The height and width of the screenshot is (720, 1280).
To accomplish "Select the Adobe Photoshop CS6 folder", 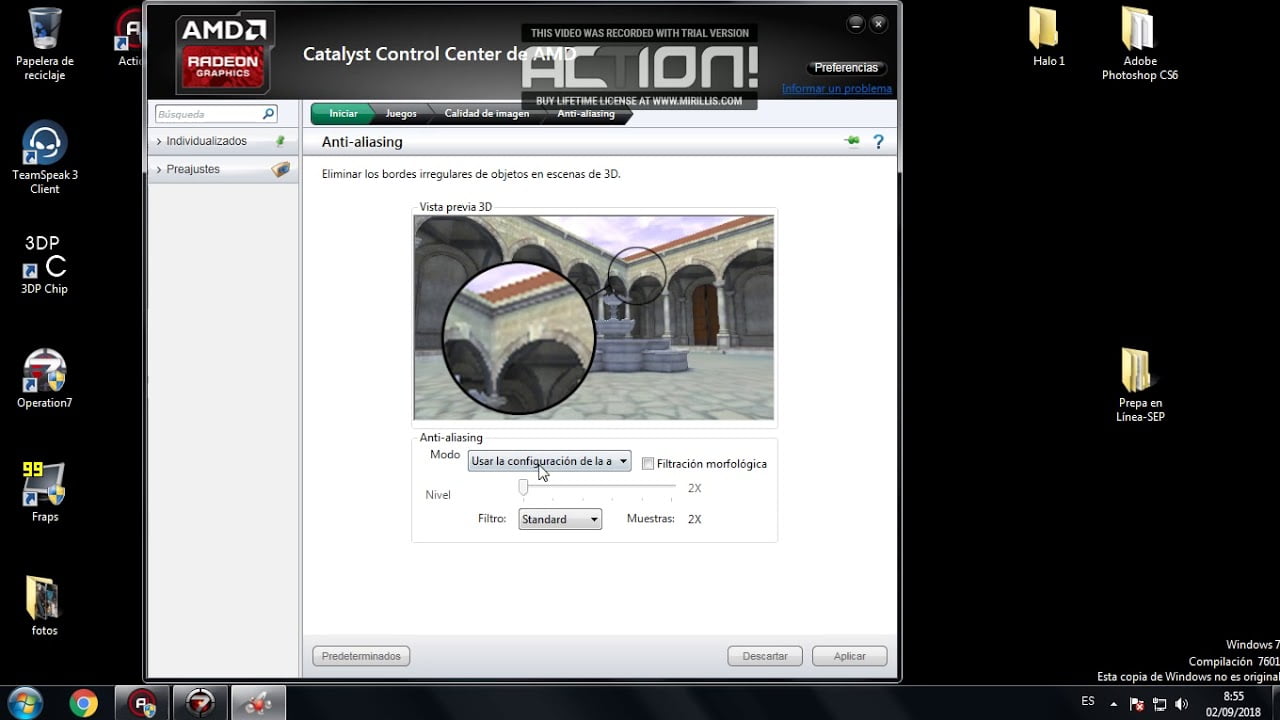I will (x=1140, y=44).
